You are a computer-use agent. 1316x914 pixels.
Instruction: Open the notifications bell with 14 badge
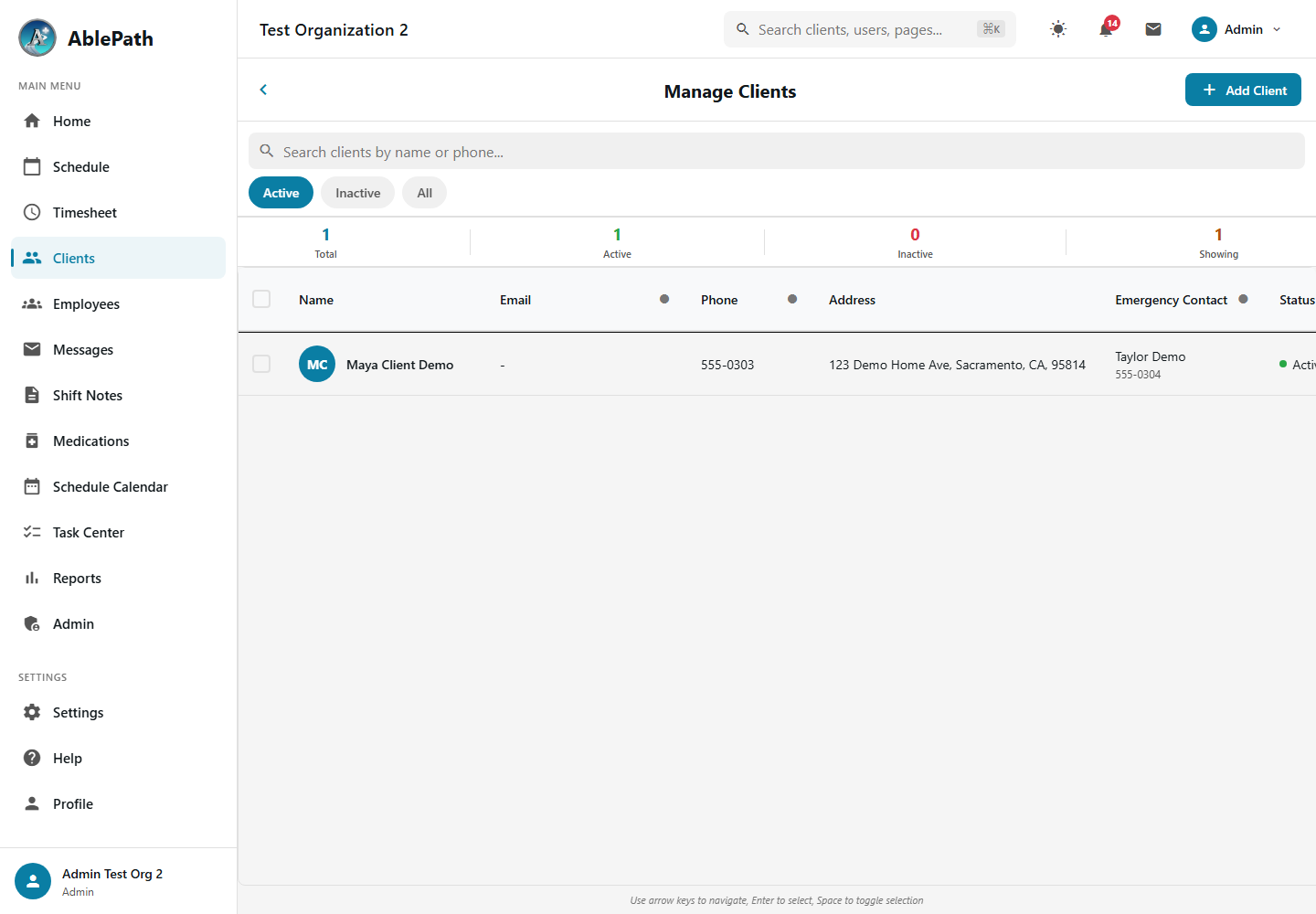pos(1106,29)
